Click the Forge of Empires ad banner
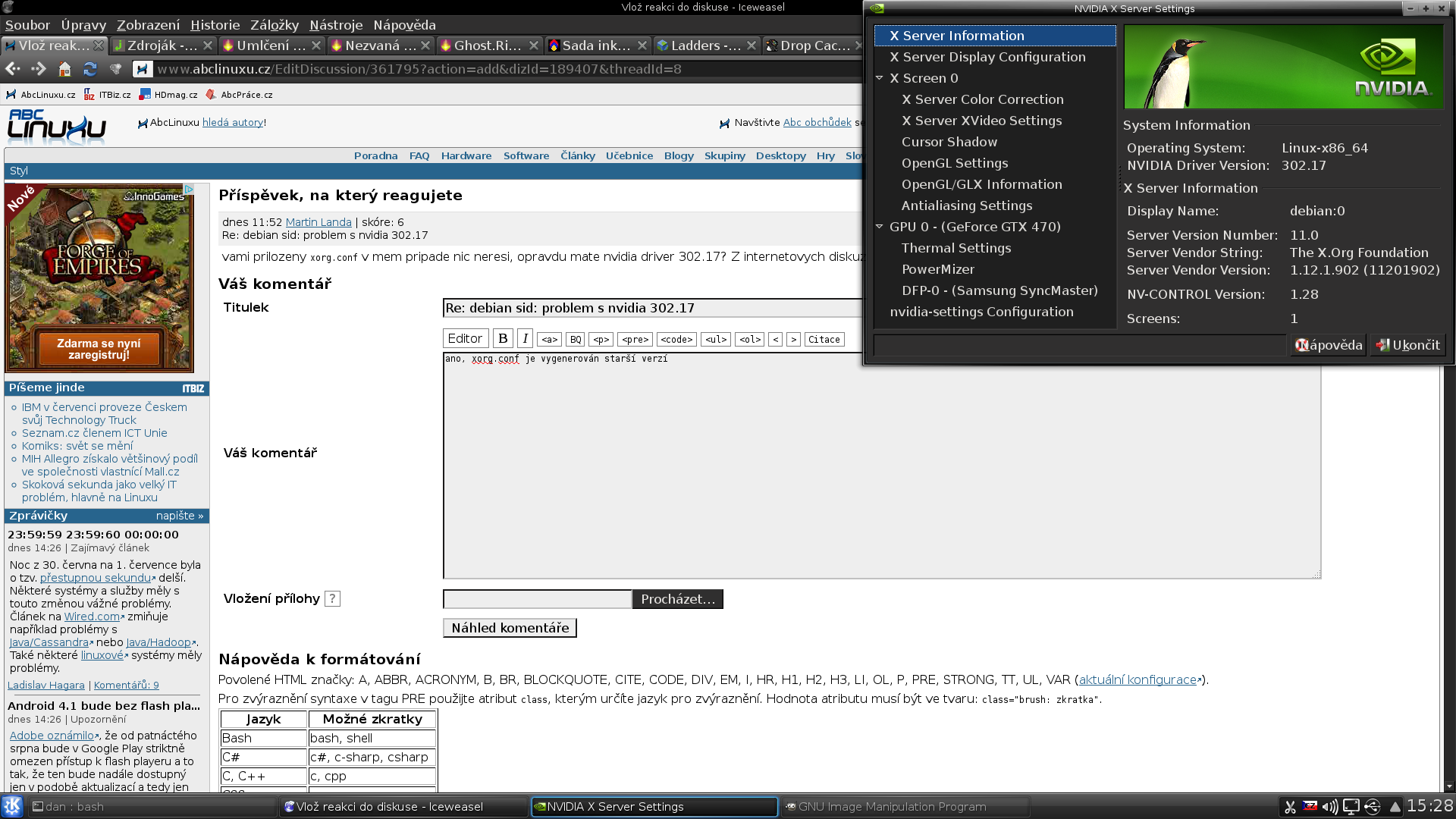The width and height of the screenshot is (1456, 819). [99, 278]
